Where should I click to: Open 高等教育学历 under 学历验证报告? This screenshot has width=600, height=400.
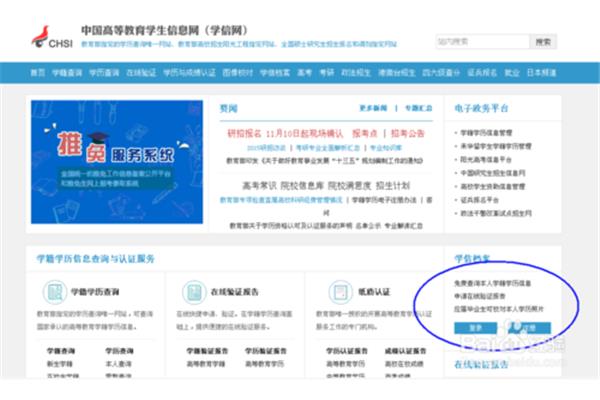click(264, 364)
